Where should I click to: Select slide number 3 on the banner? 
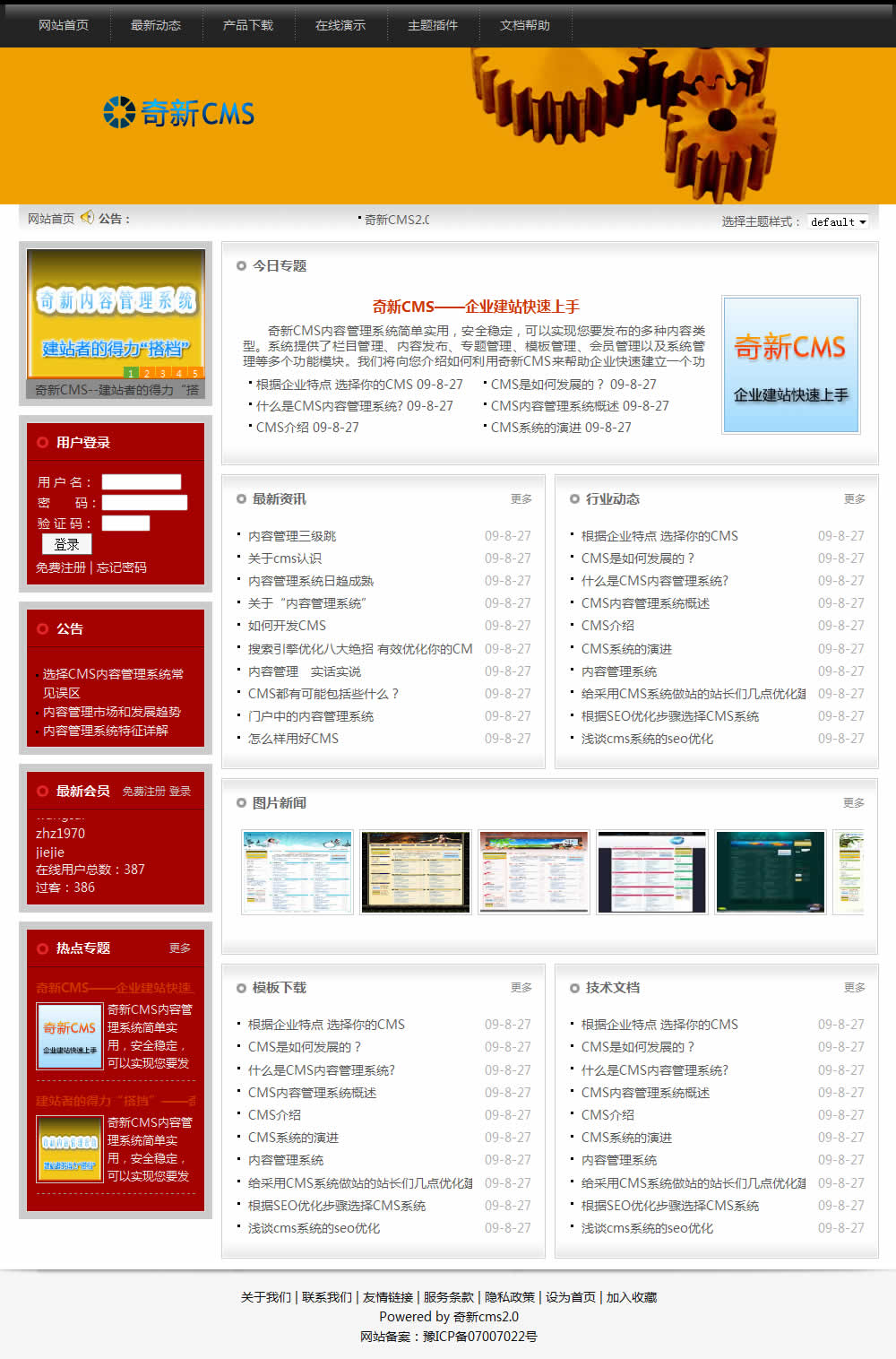(x=162, y=372)
